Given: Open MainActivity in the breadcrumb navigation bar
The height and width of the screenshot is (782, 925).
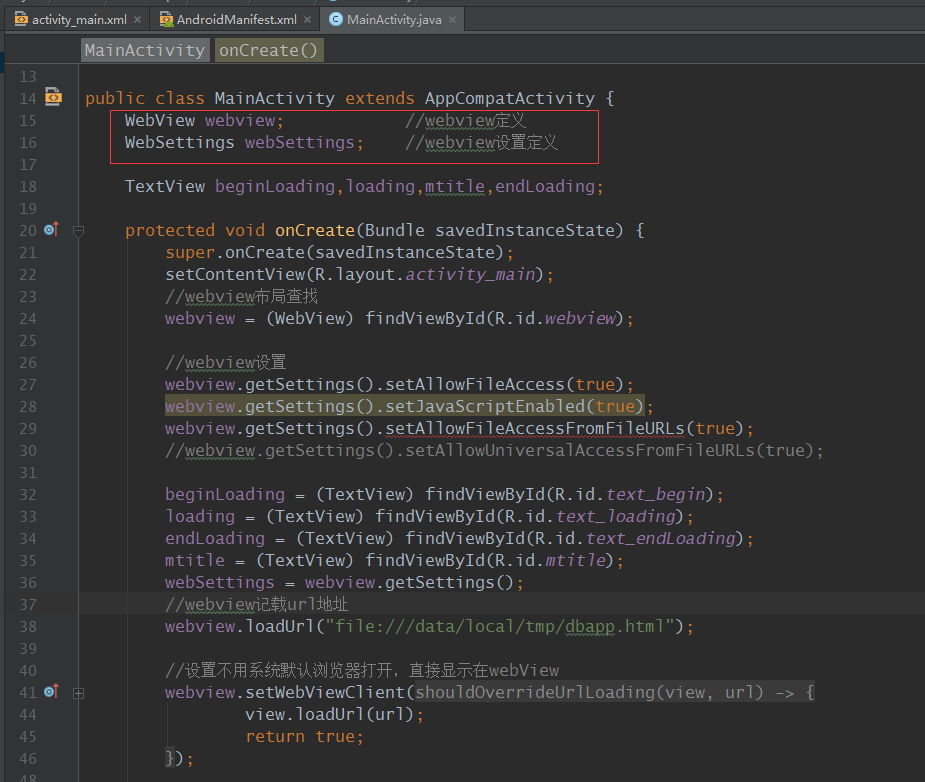Looking at the screenshot, I should (x=144, y=48).
